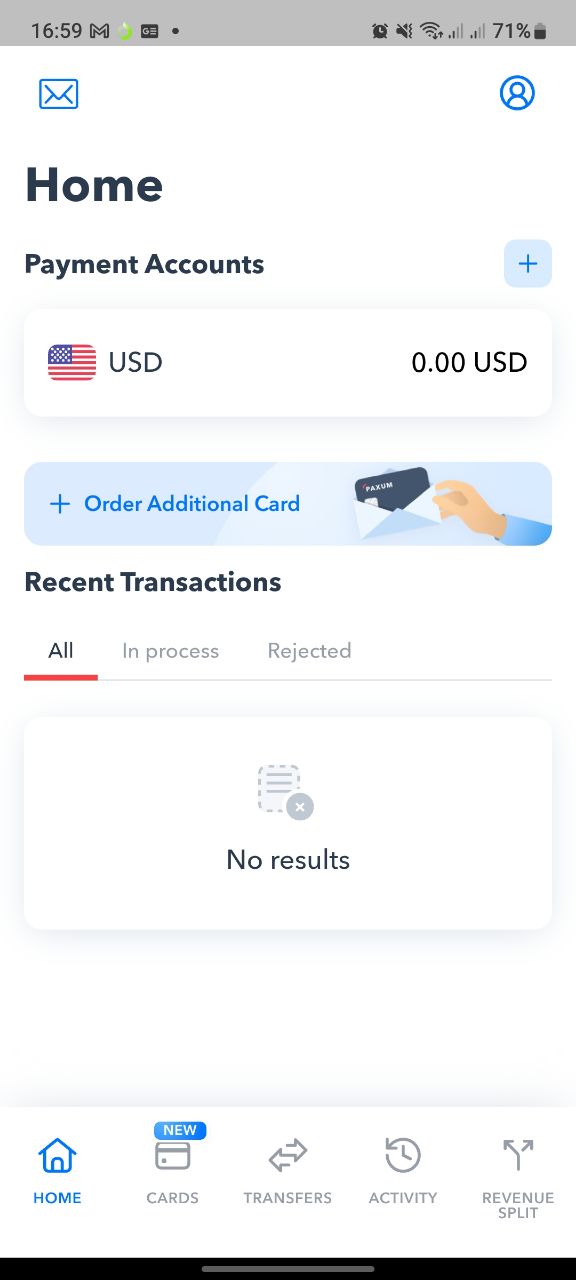Viewport: 576px width, 1280px height.
Task: Tap the US flag icon
Action: [x=72, y=362]
